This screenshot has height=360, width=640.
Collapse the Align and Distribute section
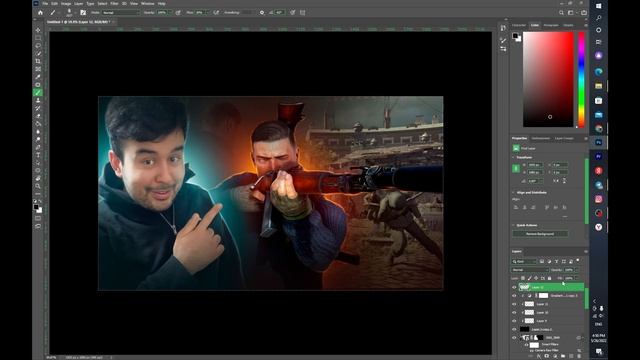point(513,192)
